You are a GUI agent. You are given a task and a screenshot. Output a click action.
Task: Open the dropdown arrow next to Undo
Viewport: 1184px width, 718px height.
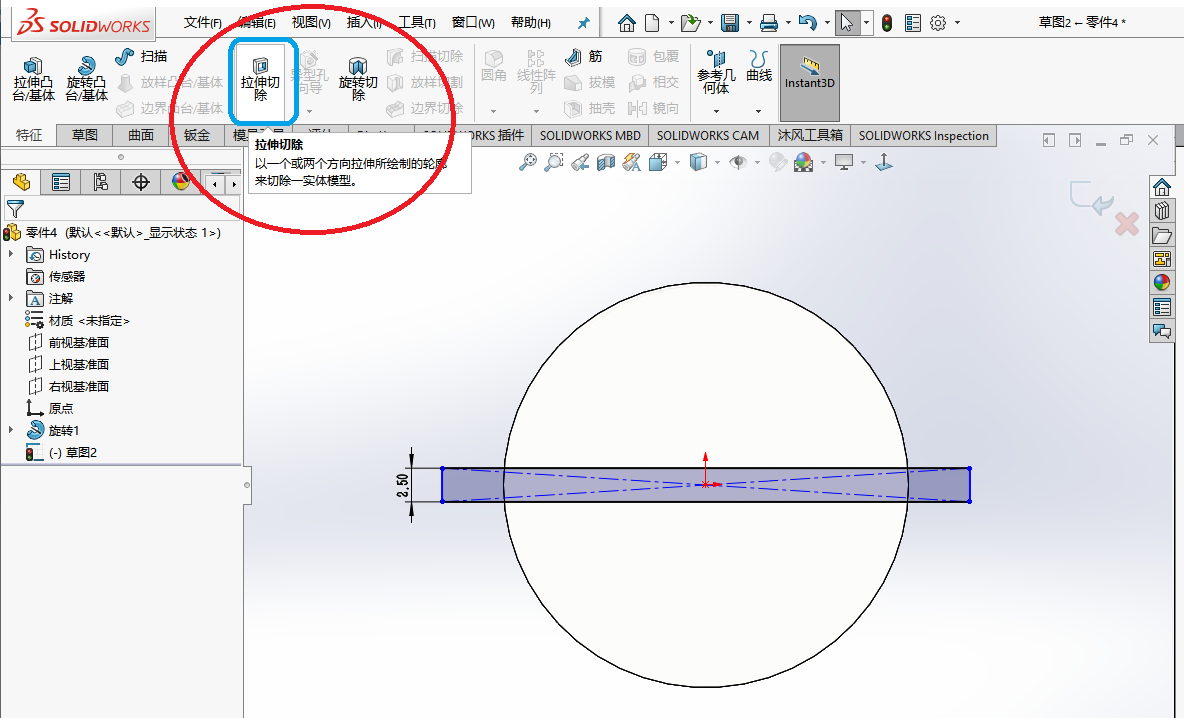827,23
